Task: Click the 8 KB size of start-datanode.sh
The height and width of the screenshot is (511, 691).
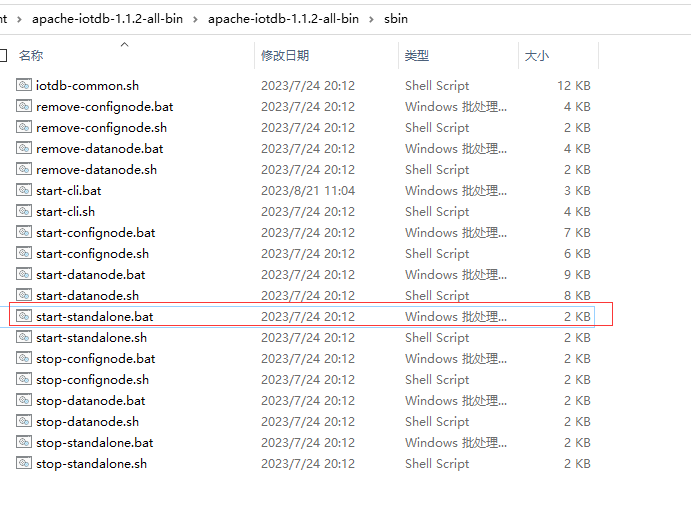Action: pos(577,296)
